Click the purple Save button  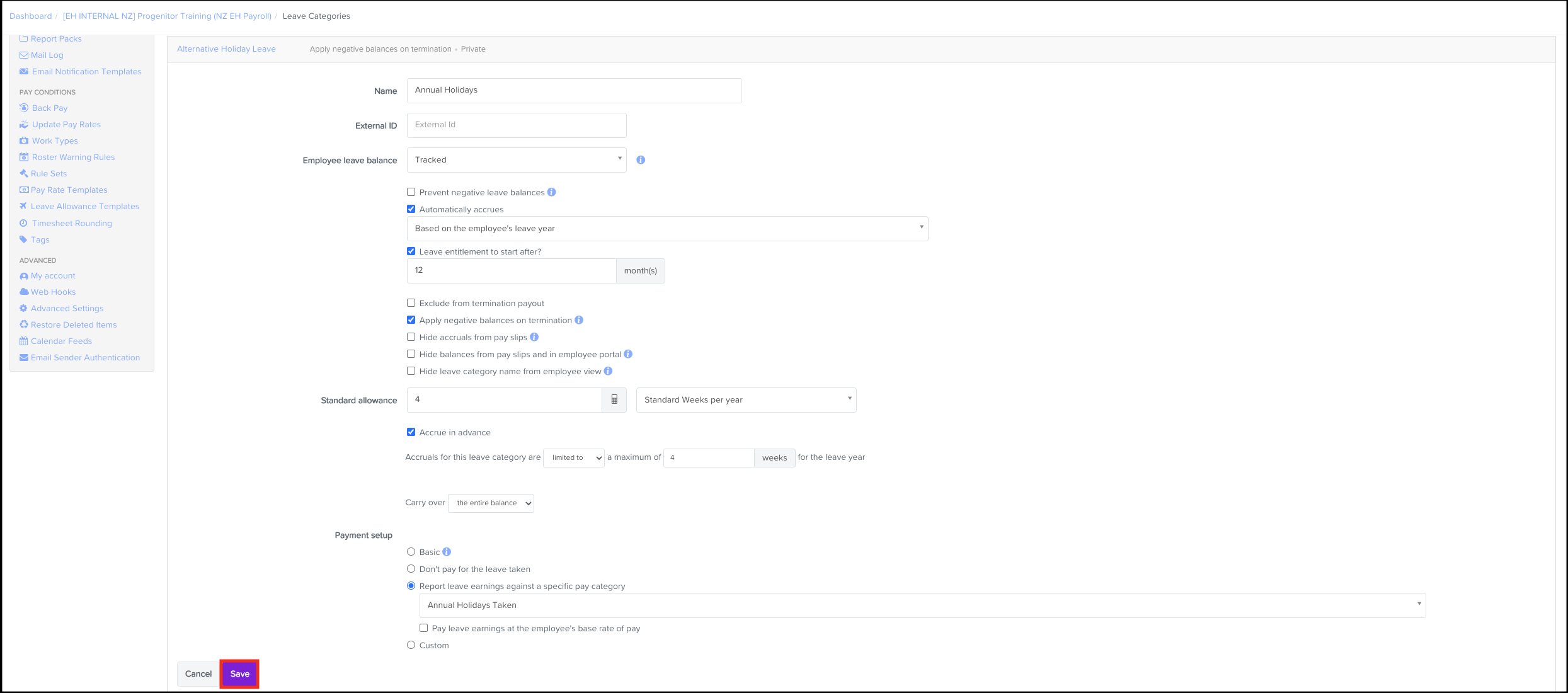239,674
